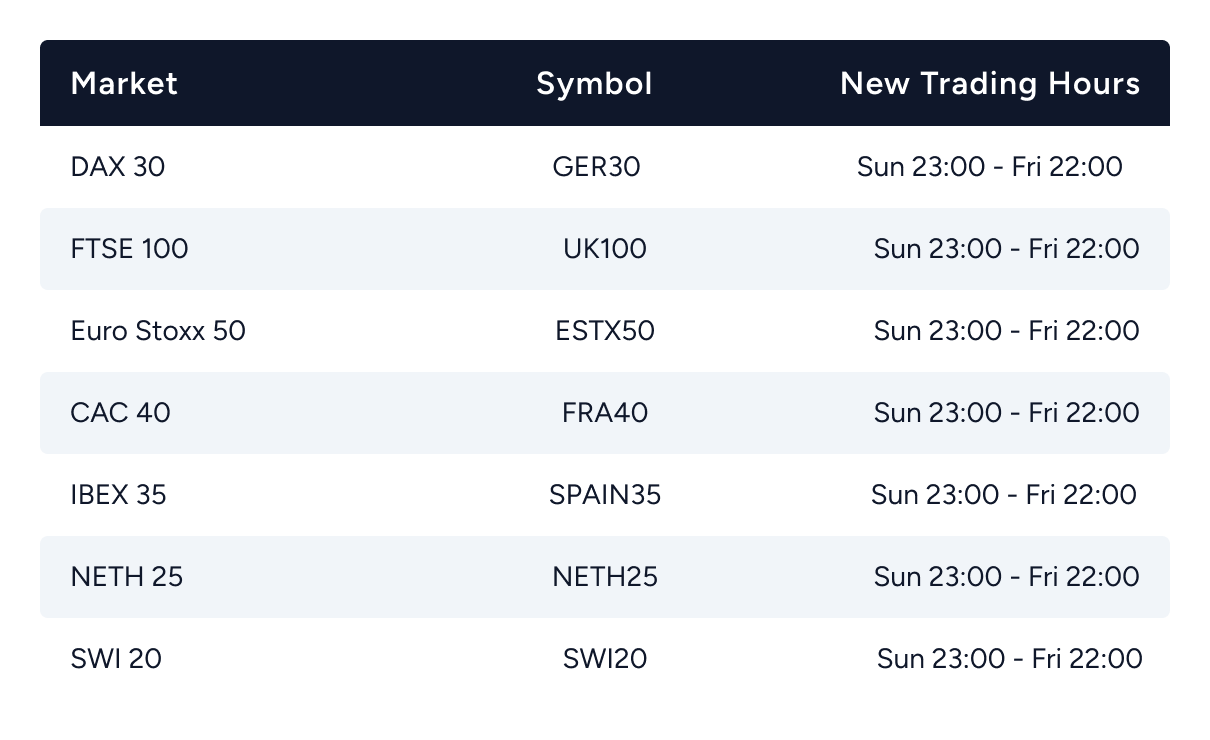Viewport: 1210px width, 740px height.
Task: Click the UK100 symbol
Action: (x=605, y=248)
